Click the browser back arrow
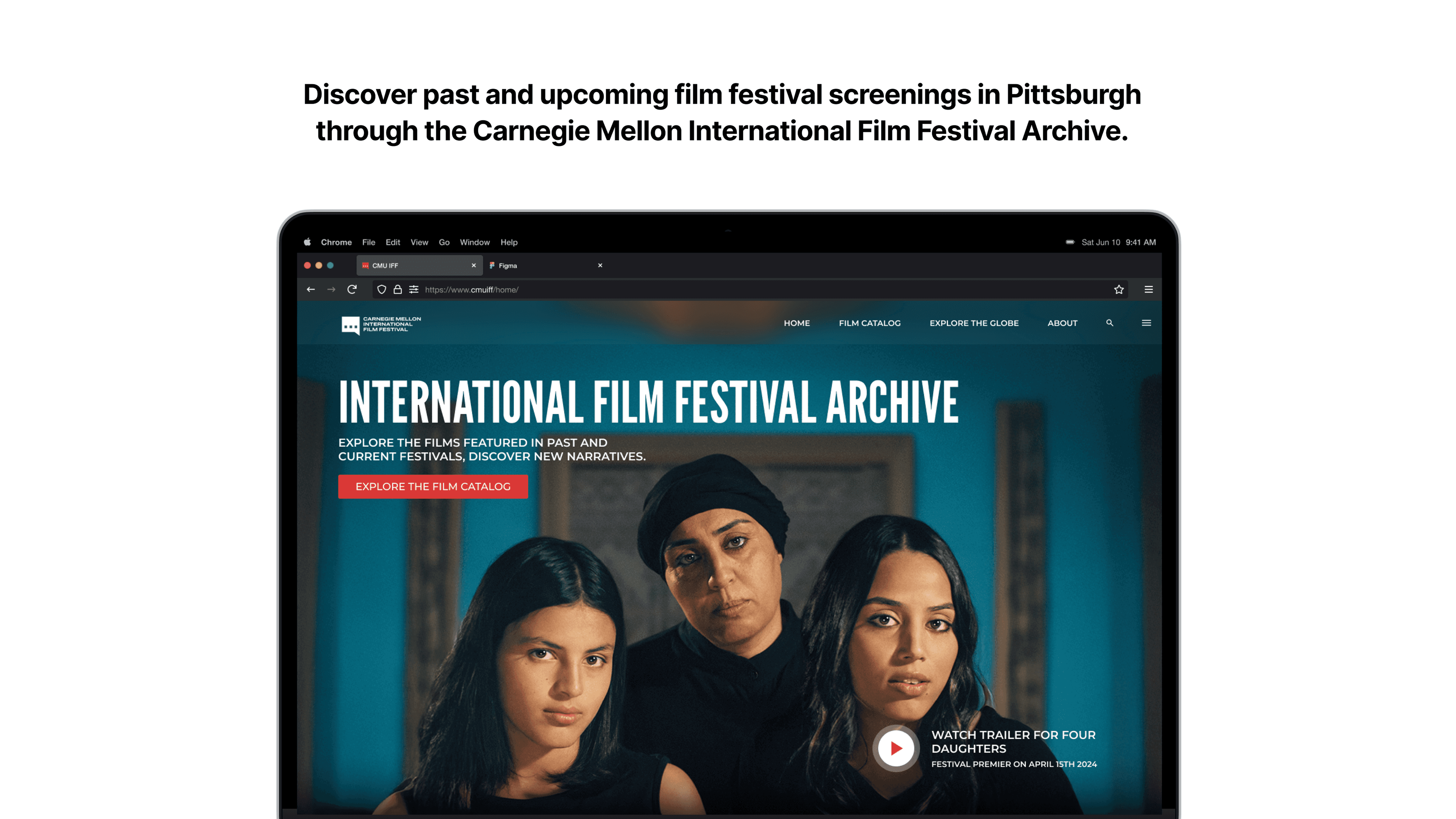 [x=311, y=289]
